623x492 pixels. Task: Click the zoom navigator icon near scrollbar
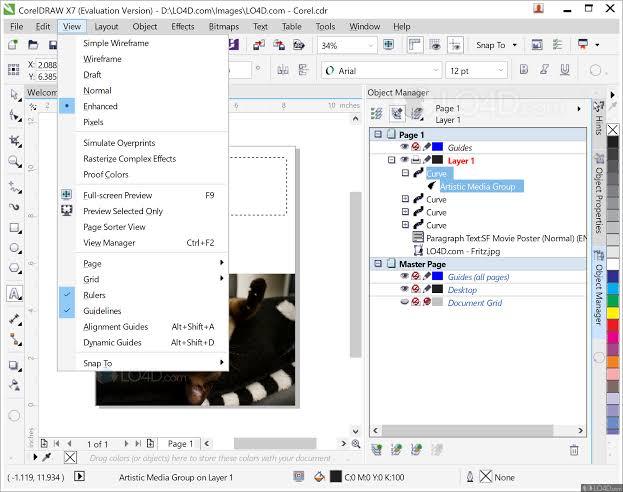pos(356,444)
